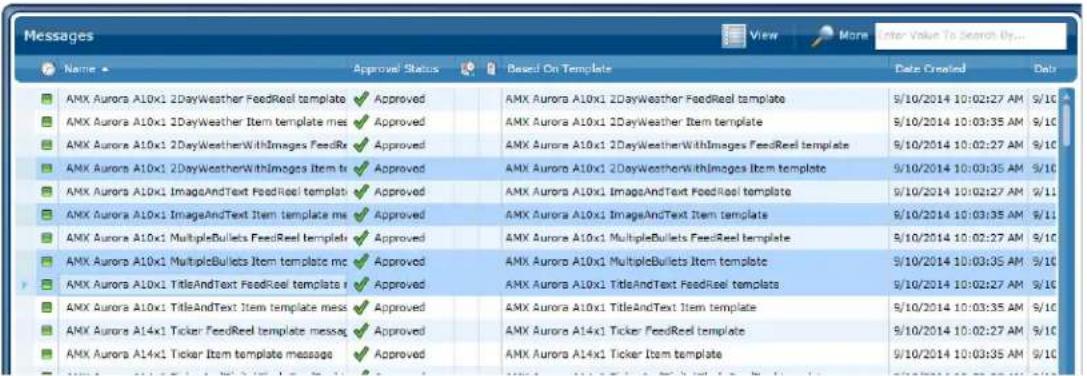Click Approved status of MultipleBullets FeedReel row
The width and height of the screenshot is (1087, 376).
(399, 238)
